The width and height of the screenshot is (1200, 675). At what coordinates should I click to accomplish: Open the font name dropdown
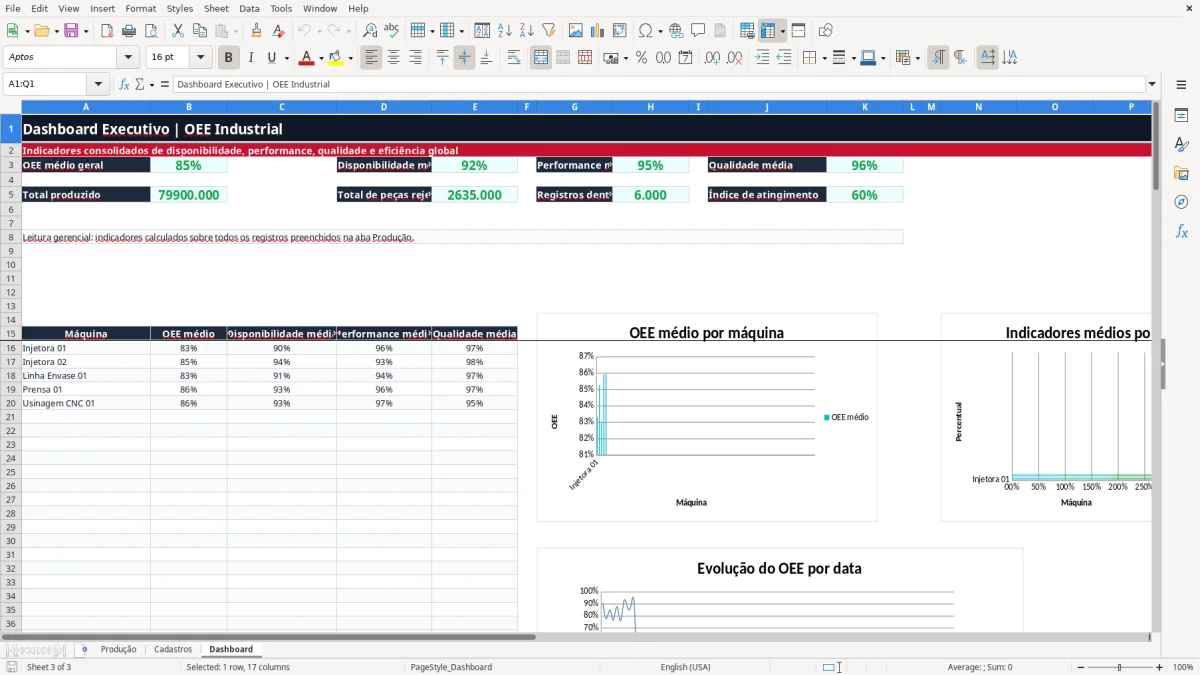(127, 58)
